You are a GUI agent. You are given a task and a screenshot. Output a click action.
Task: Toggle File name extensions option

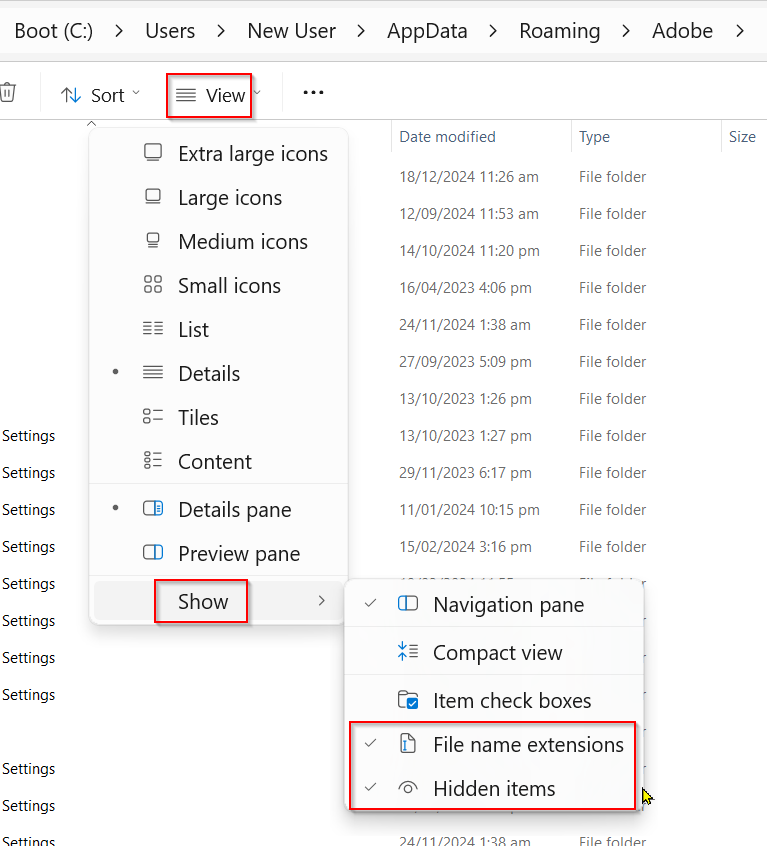click(x=494, y=745)
